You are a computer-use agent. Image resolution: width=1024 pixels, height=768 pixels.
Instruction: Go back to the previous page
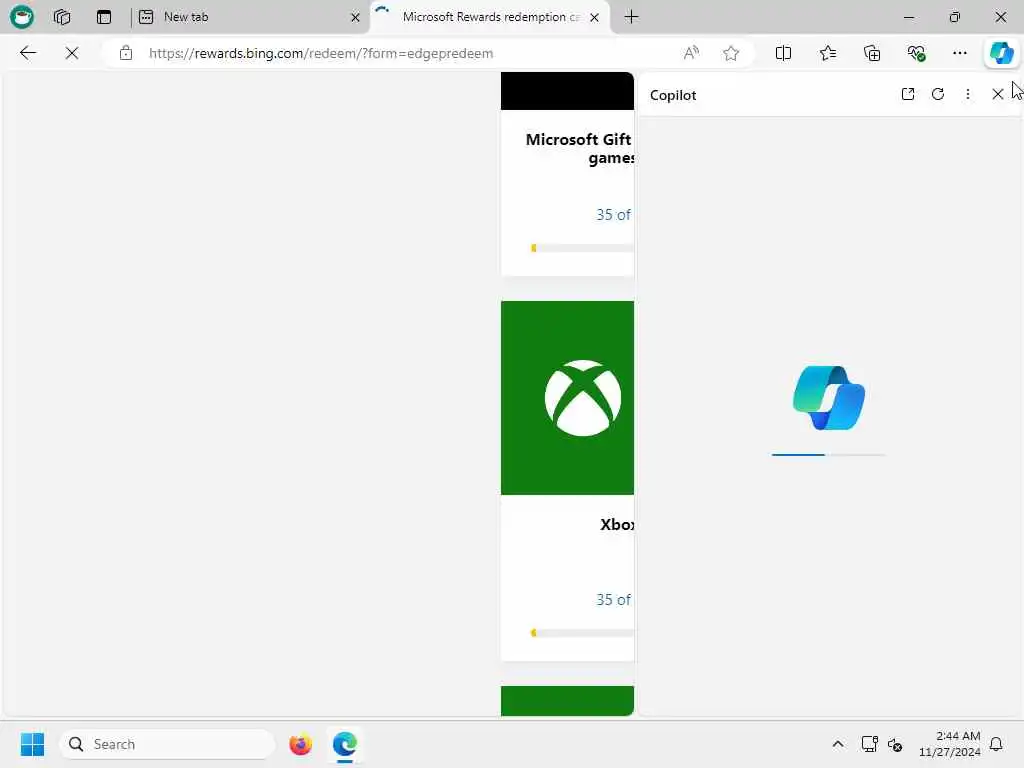(28, 53)
